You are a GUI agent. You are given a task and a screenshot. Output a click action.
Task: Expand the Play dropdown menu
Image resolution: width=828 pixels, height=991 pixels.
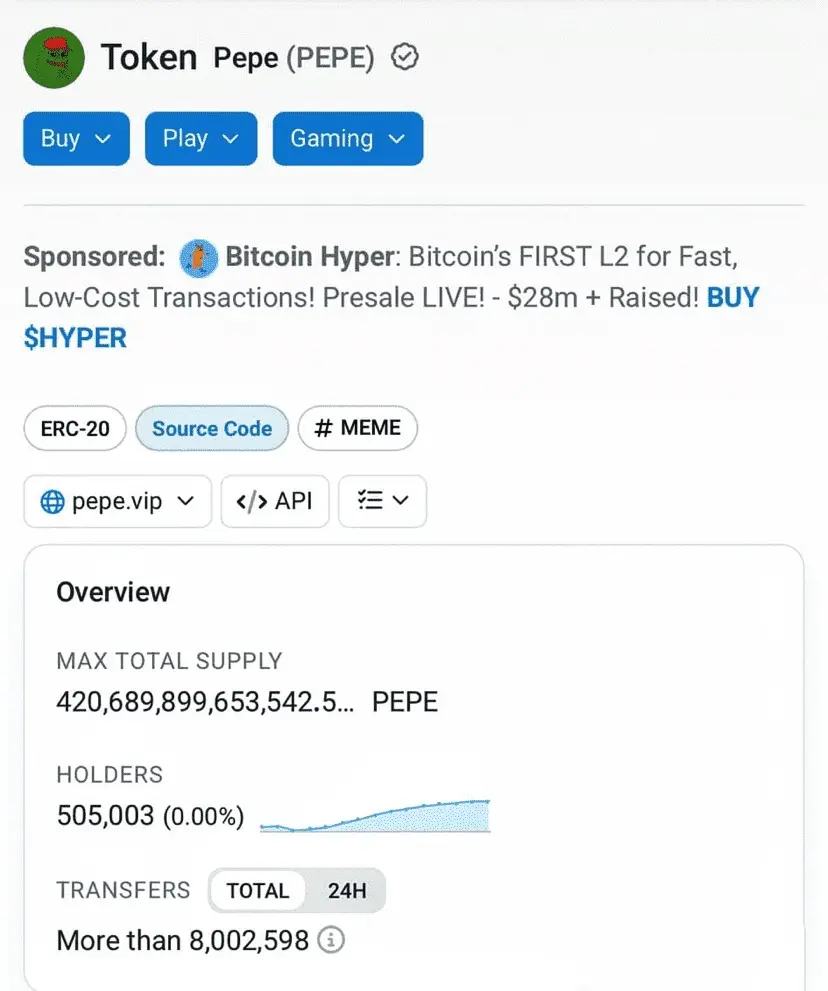point(201,138)
